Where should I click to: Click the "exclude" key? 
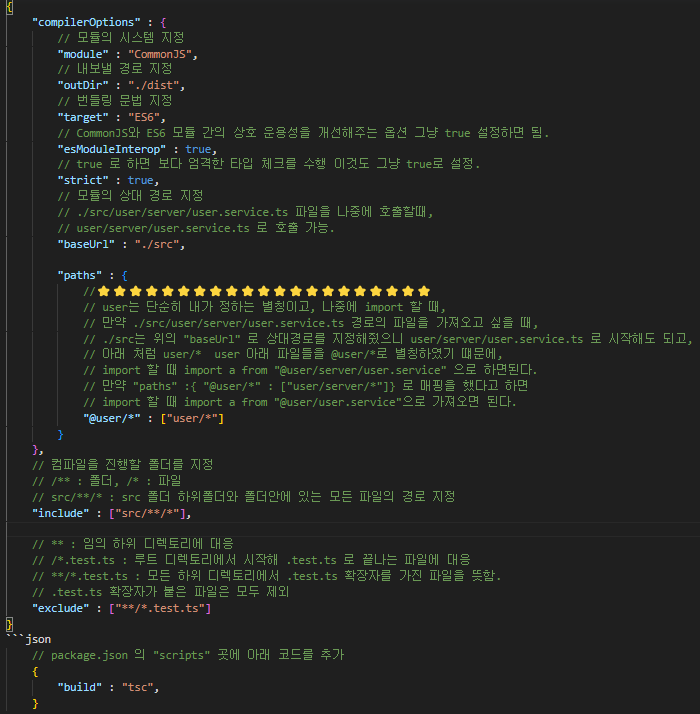coord(61,608)
